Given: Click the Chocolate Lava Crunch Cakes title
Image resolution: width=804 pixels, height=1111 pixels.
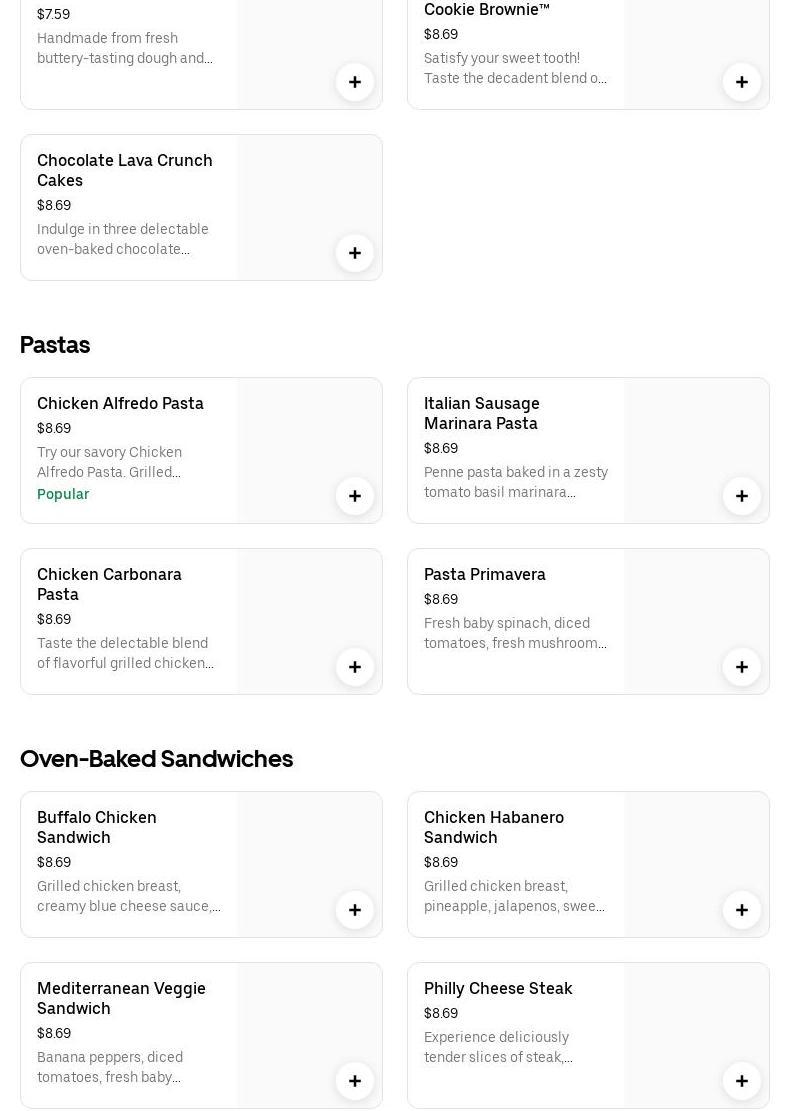Looking at the screenshot, I should click(125, 170).
